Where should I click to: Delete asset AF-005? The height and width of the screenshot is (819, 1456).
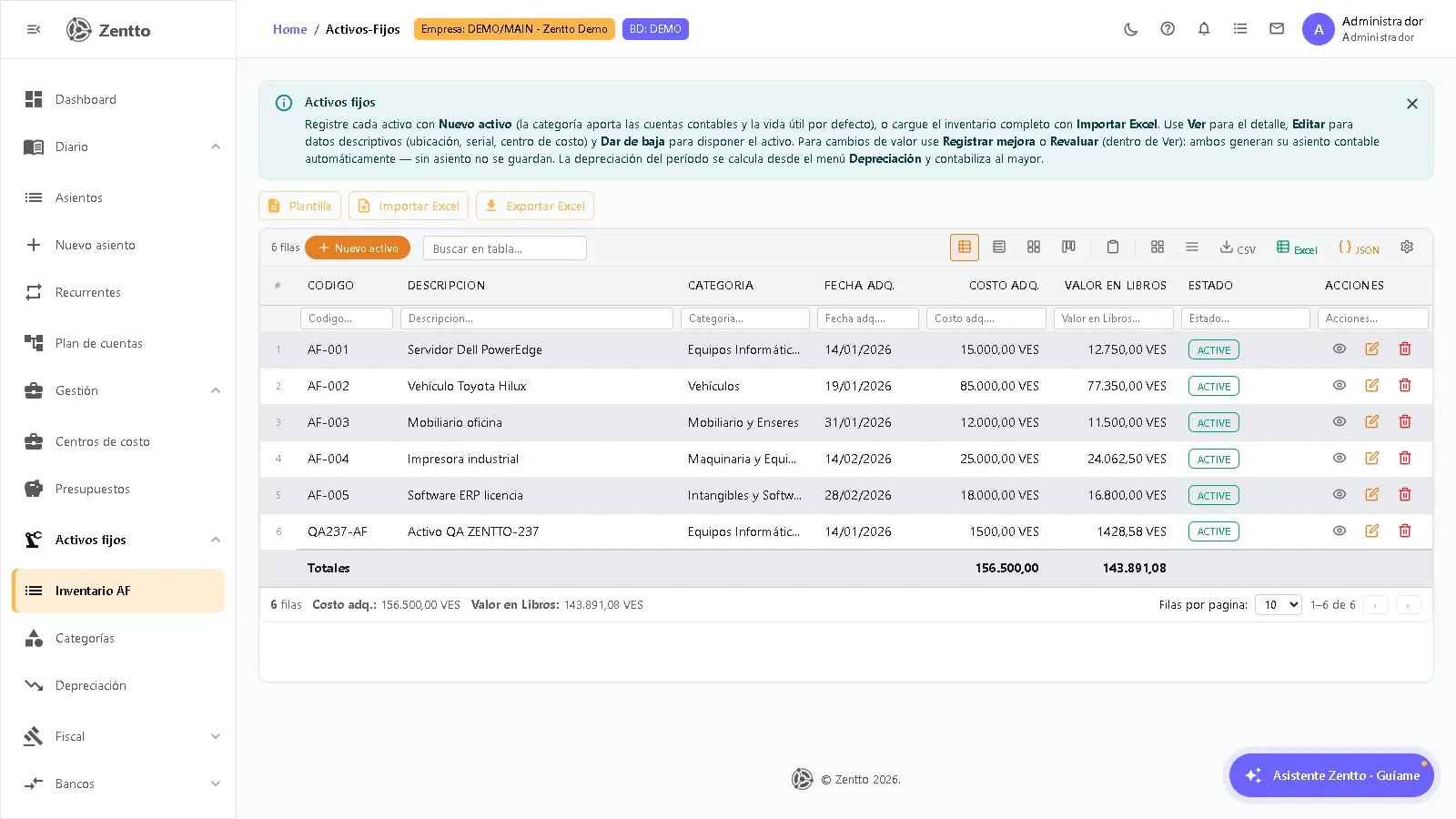coord(1405,494)
